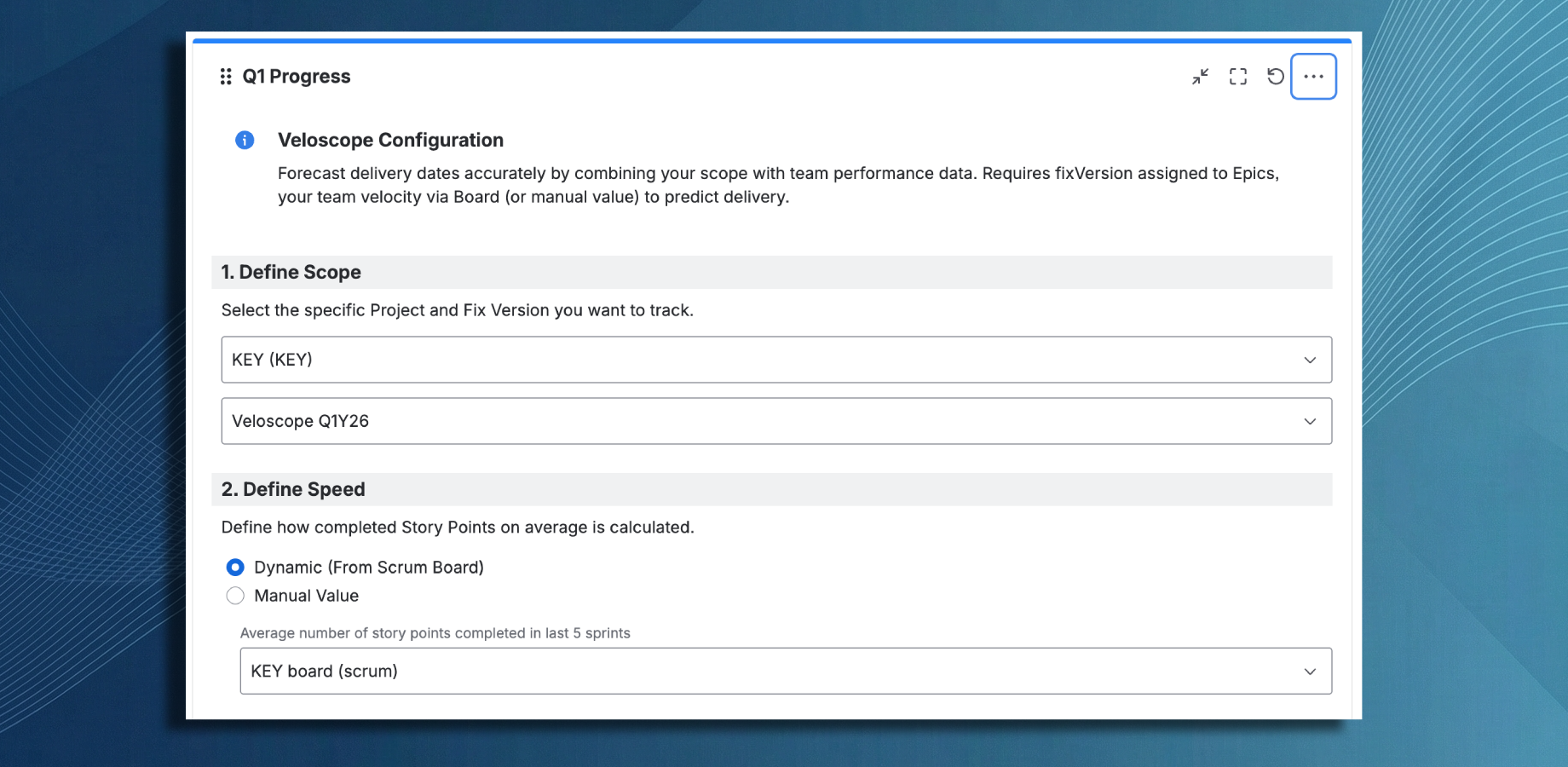The image size is (1568, 767).
Task: Select Dynamic (From Scrum Board) option
Action: 236,568
